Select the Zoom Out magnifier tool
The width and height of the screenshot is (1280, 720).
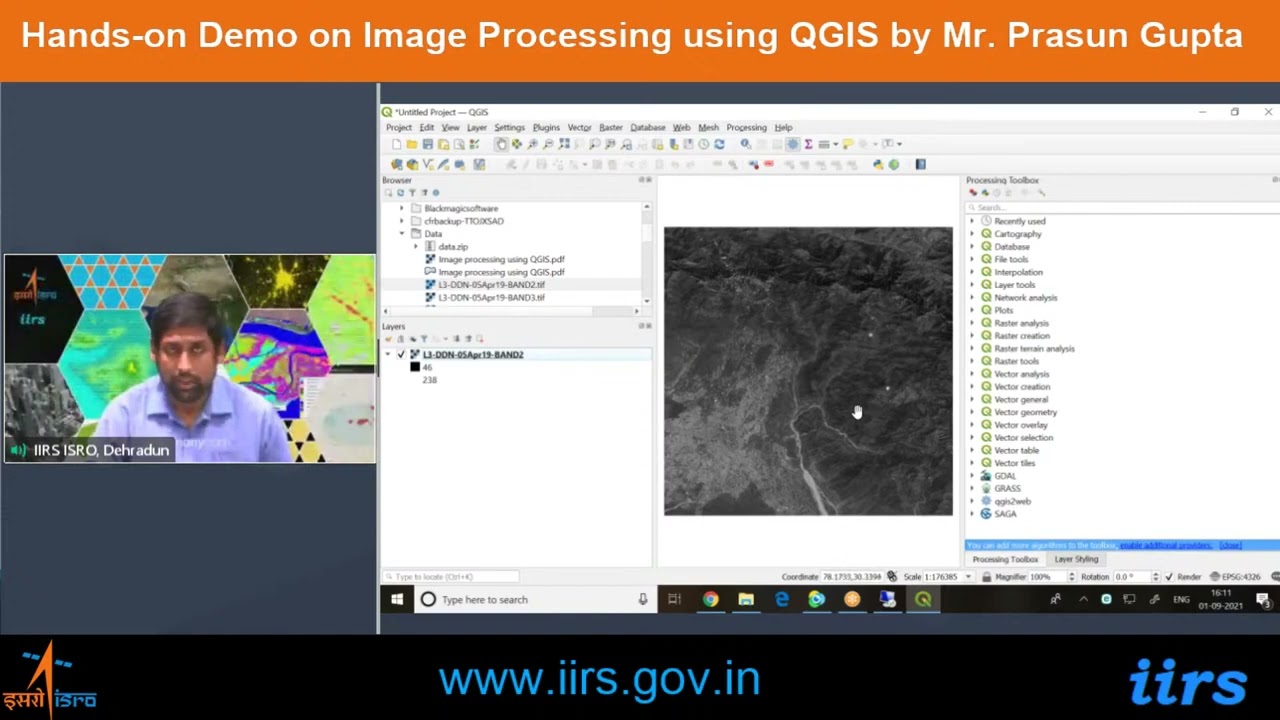pyautogui.click(x=548, y=144)
